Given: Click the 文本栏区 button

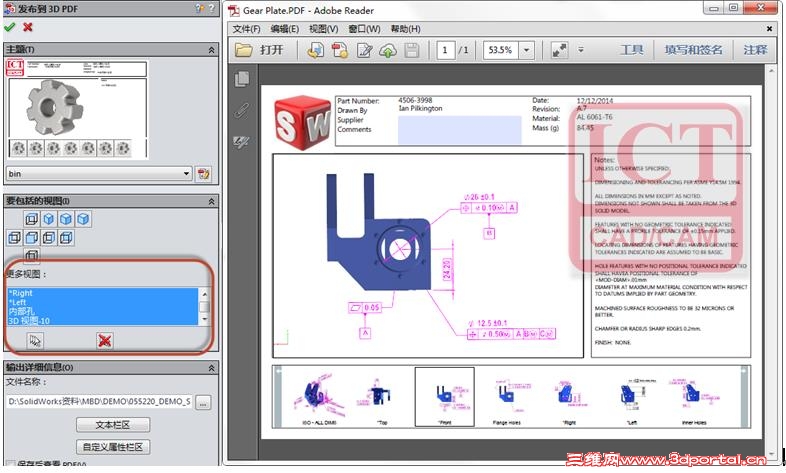Looking at the screenshot, I should (x=113, y=424).
